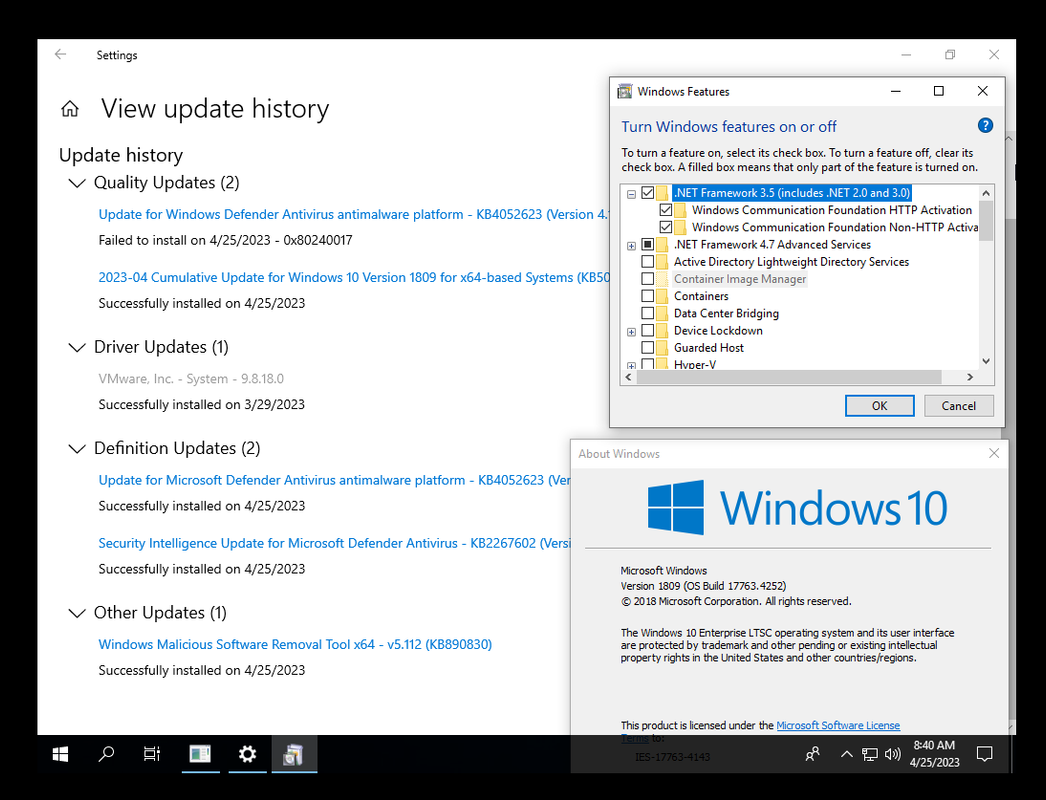Check the Container Image Manager box

coord(647,279)
